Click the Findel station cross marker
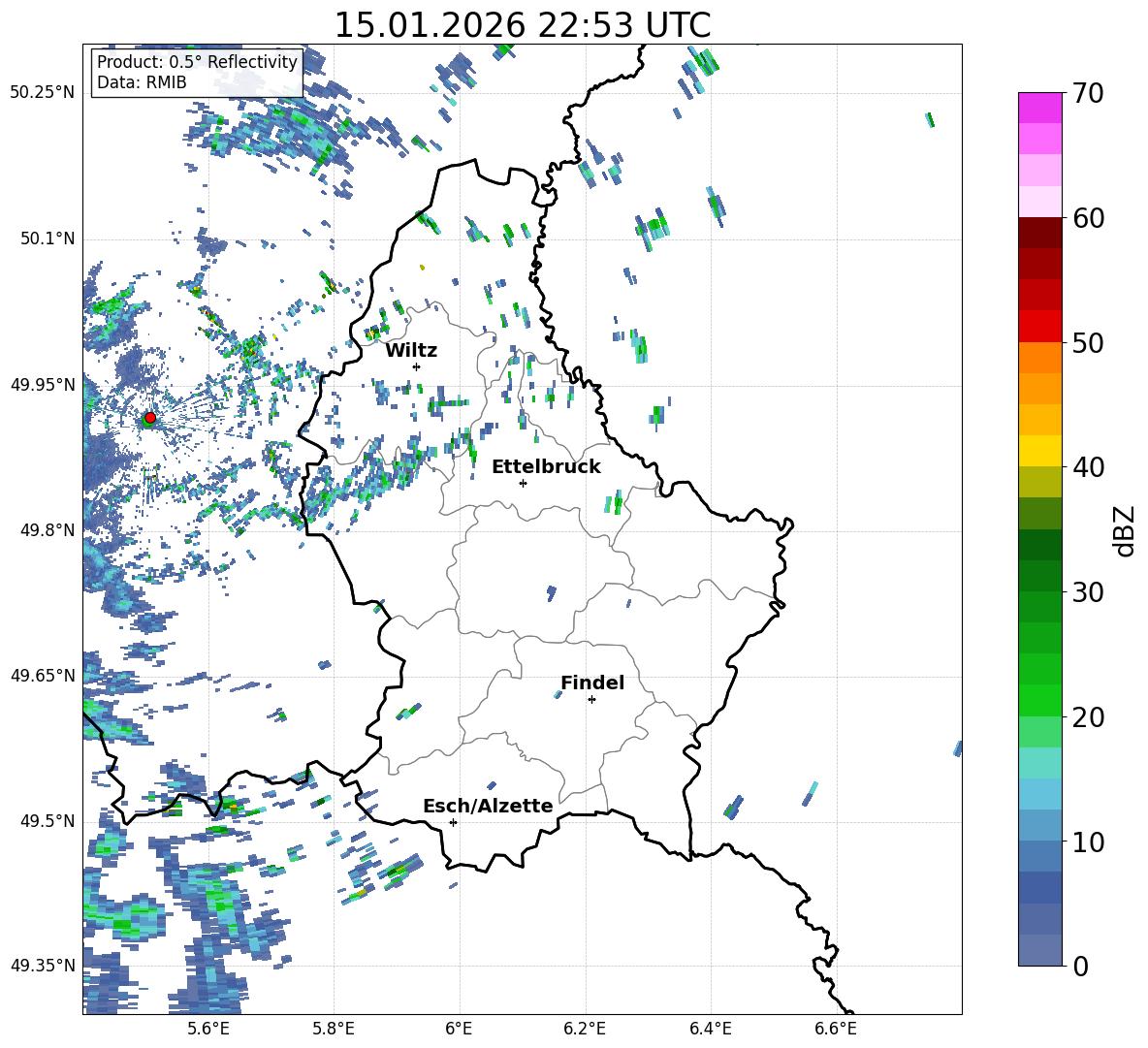Image resolution: width=1148 pixels, height=1048 pixels. click(591, 700)
